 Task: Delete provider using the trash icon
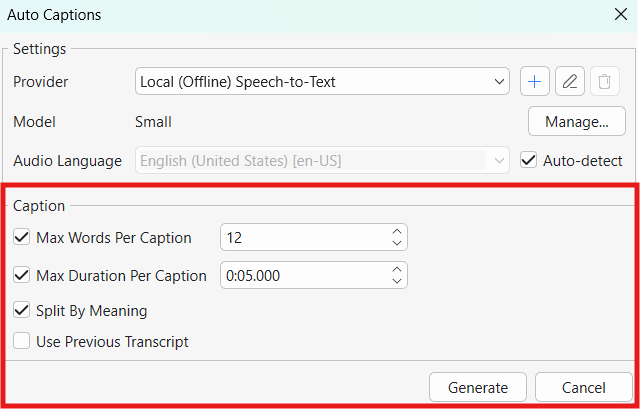click(x=605, y=82)
